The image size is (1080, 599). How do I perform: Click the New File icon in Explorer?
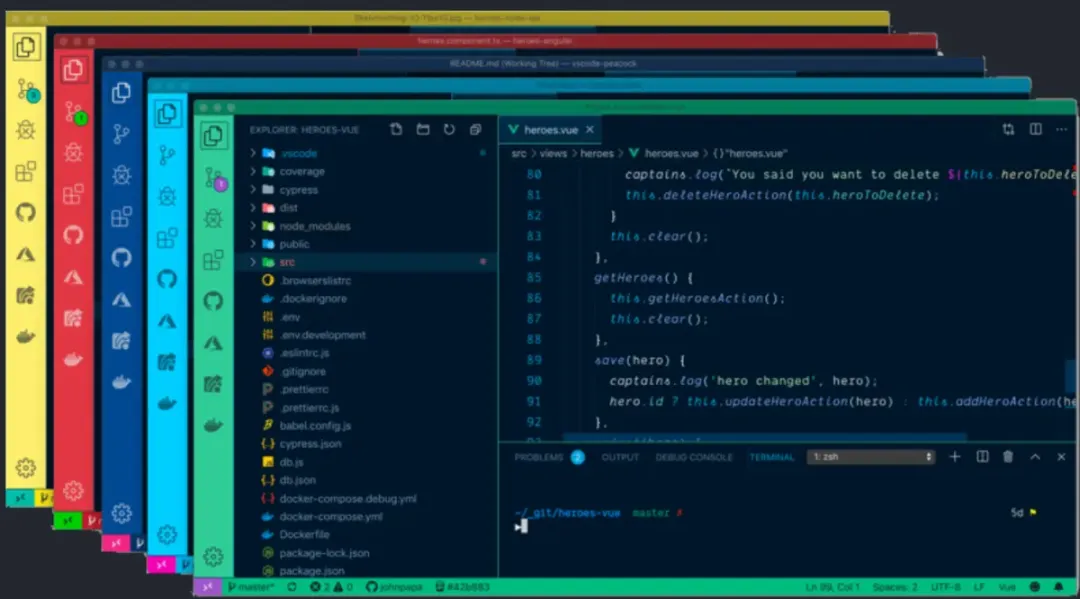click(396, 129)
